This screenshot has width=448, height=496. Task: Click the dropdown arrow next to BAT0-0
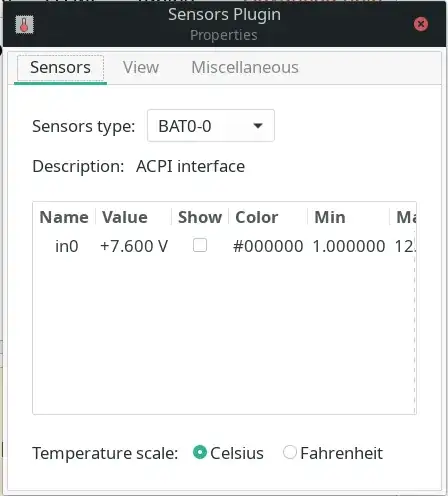point(258,126)
